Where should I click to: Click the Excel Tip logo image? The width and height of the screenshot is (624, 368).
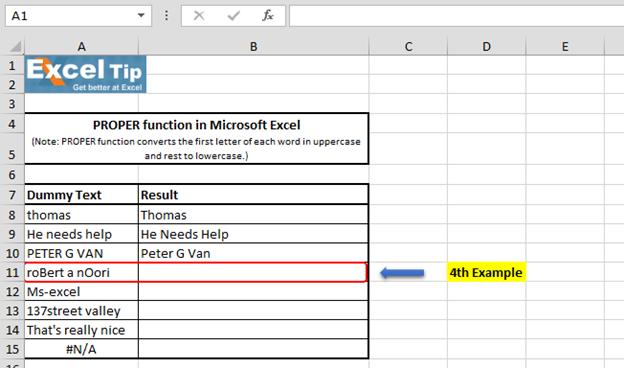click(x=86, y=74)
